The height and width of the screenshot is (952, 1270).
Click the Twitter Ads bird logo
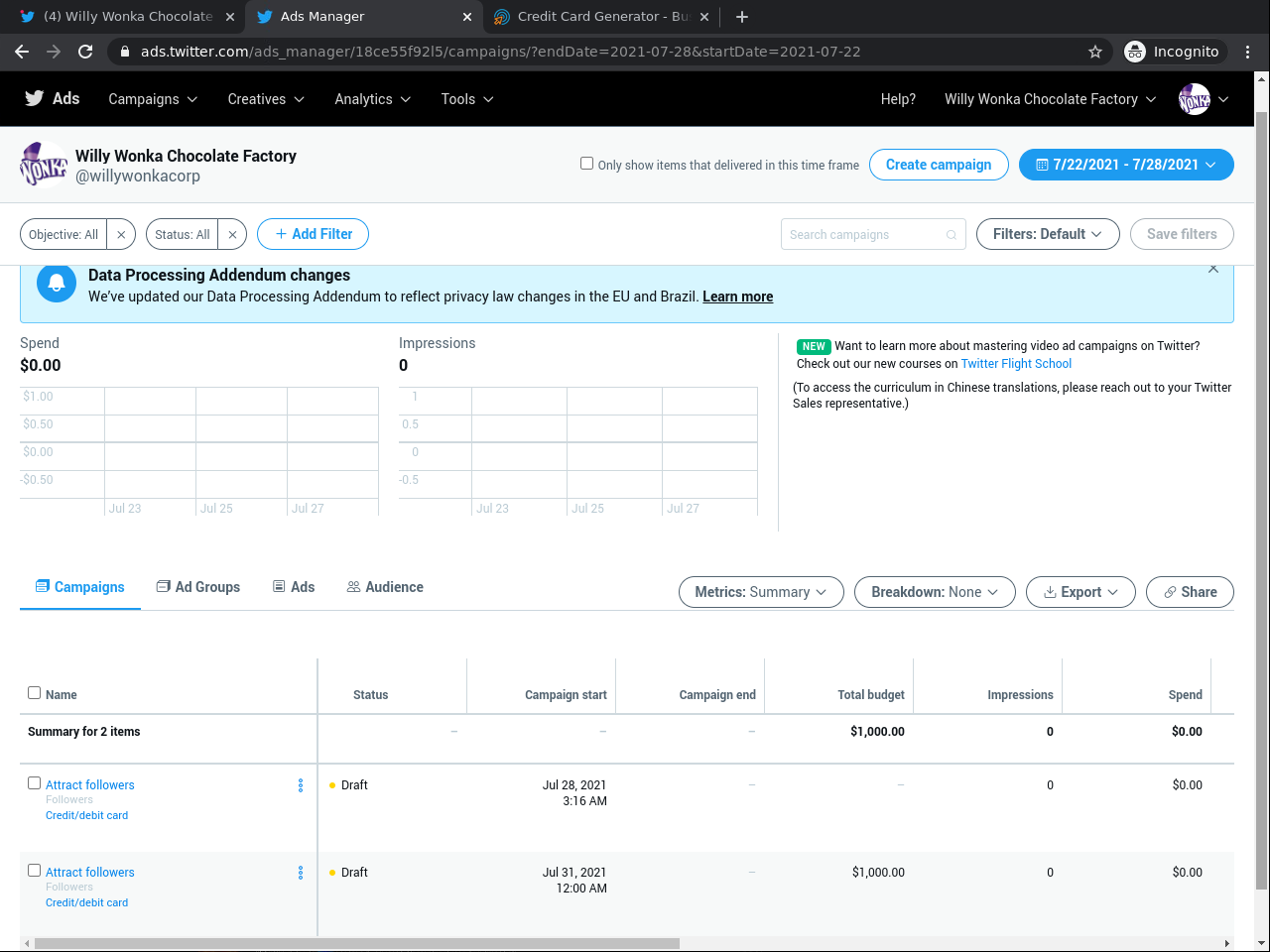[x=35, y=98]
